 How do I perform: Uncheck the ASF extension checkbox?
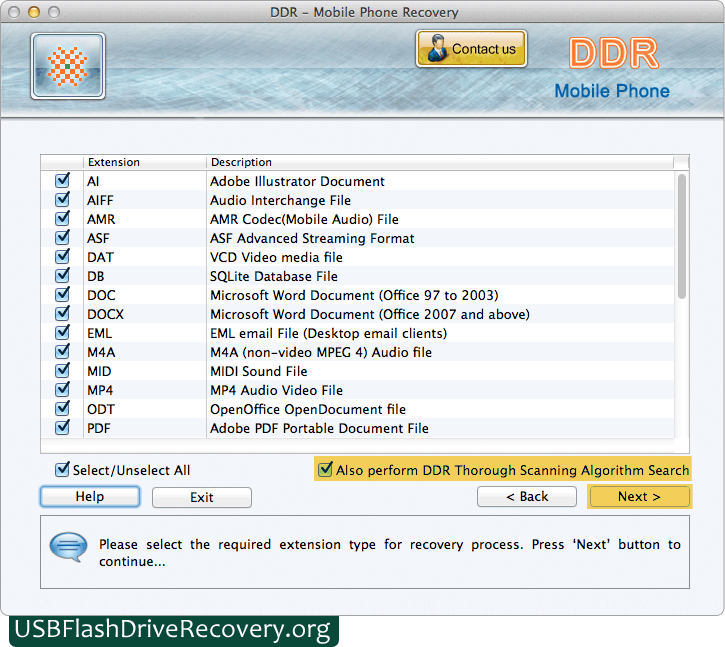pyautogui.click(x=62, y=237)
